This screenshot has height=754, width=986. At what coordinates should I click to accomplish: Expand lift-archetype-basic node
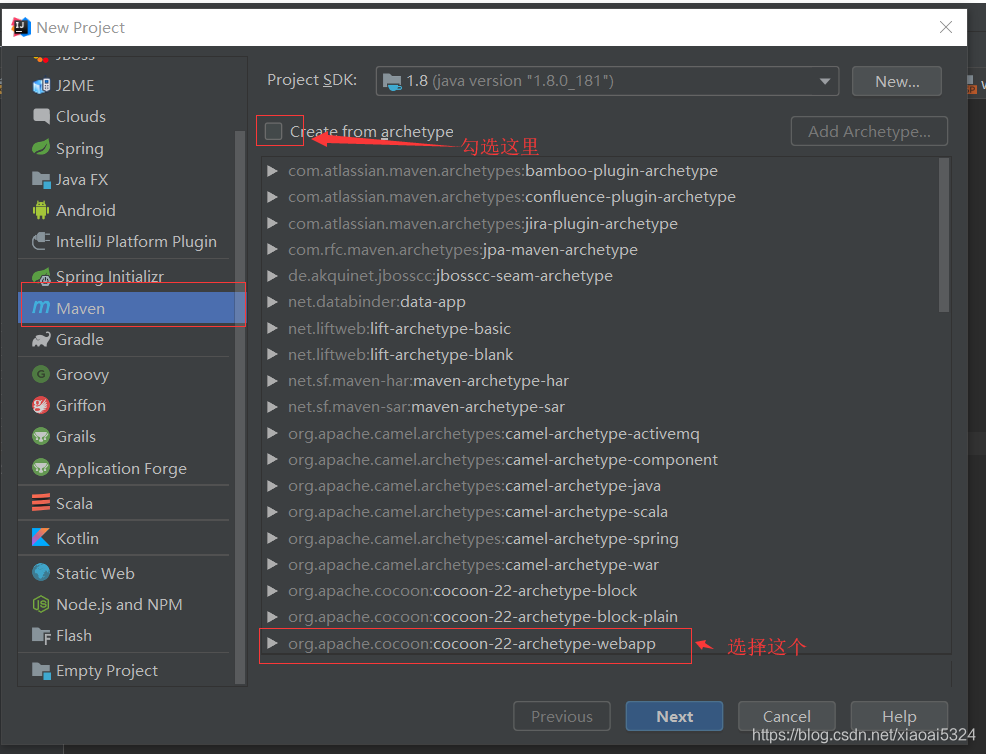coord(272,328)
